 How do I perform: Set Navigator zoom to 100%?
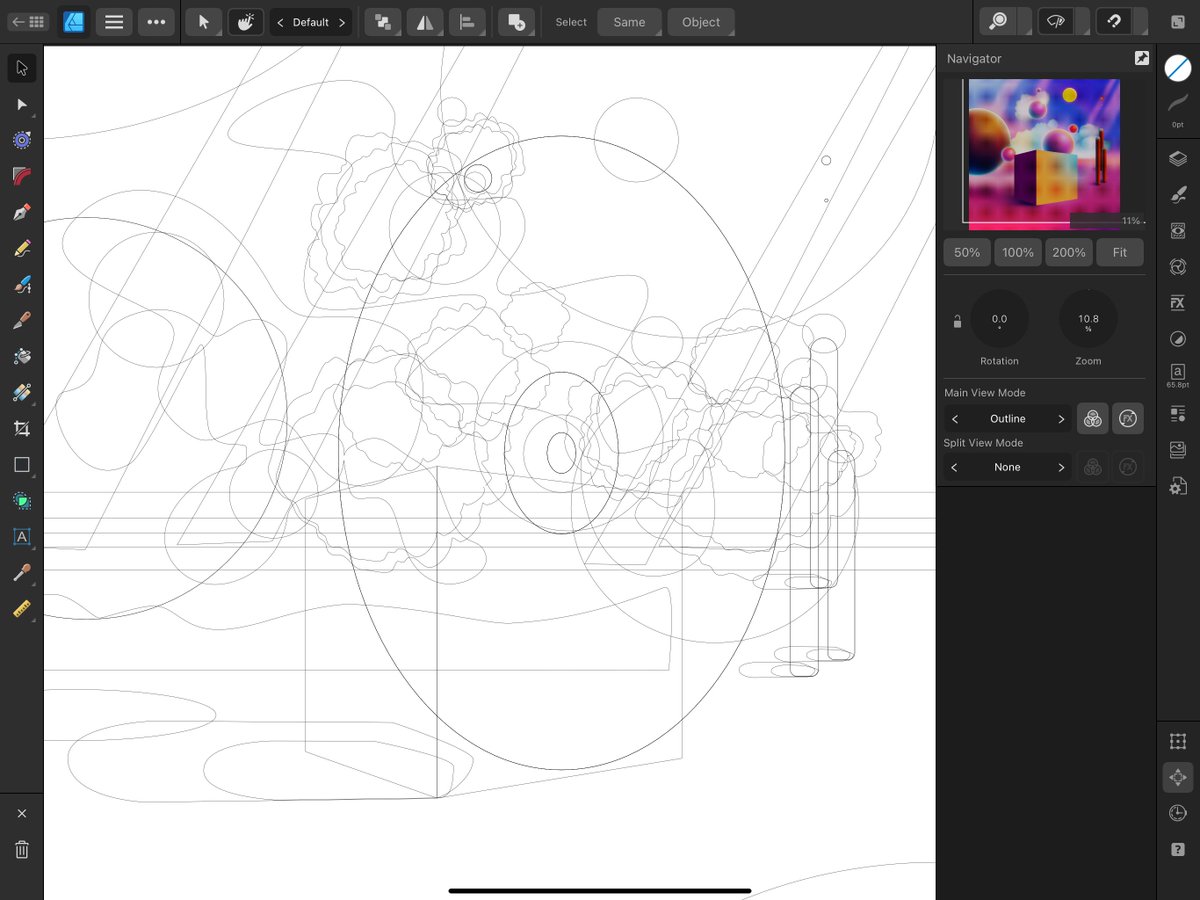(1017, 252)
